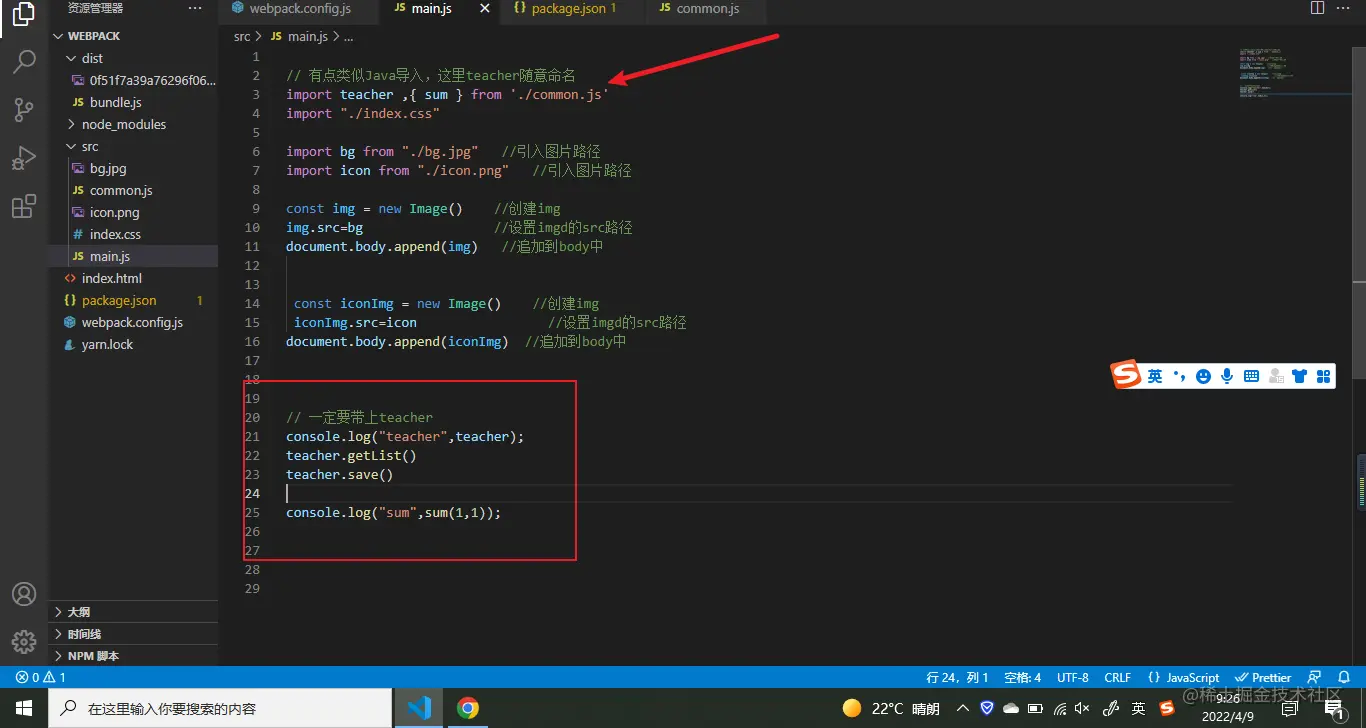Screen dimensions: 1366x728
Task: Change file encoding UTF-8
Action: [x=1073, y=677]
